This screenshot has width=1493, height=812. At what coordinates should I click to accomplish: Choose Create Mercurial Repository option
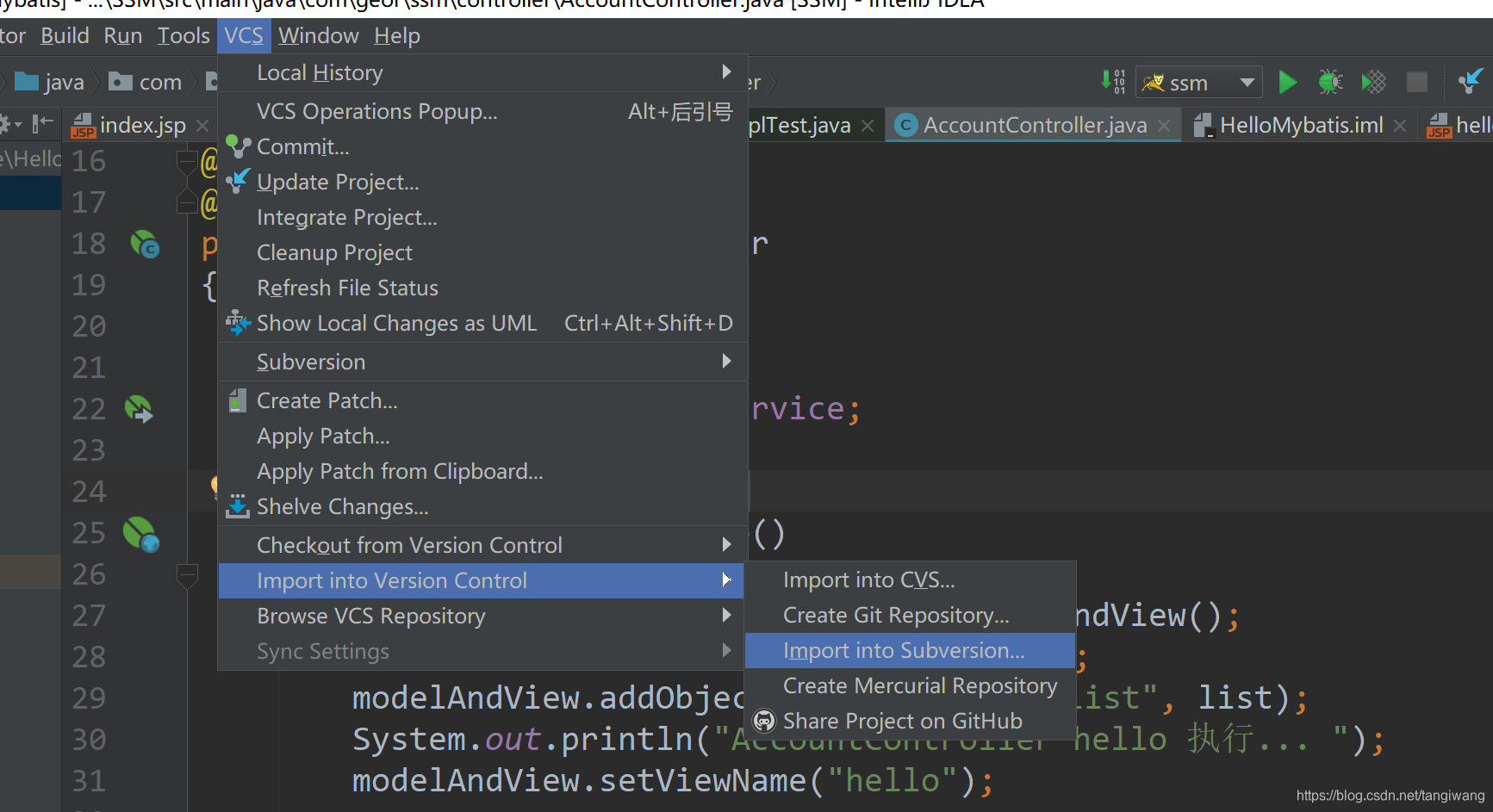(910, 685)
